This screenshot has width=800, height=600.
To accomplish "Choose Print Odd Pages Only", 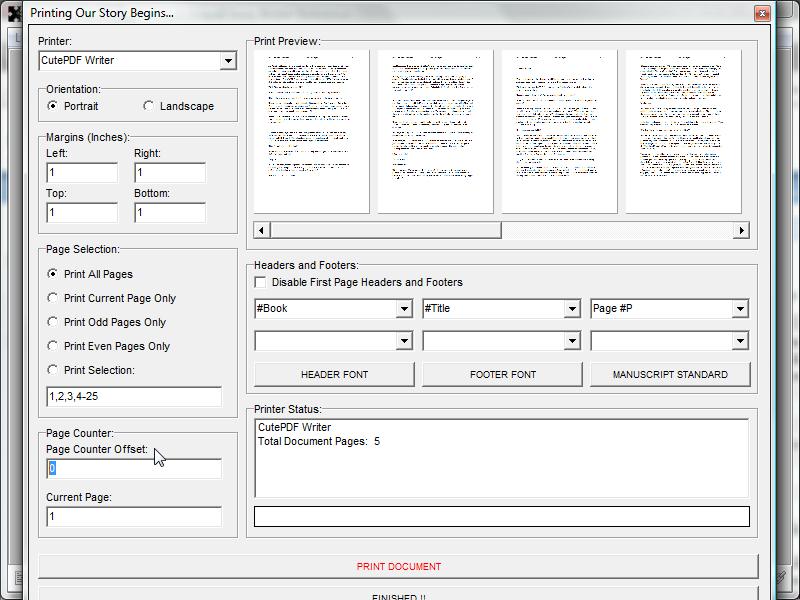I will (53, 322).
